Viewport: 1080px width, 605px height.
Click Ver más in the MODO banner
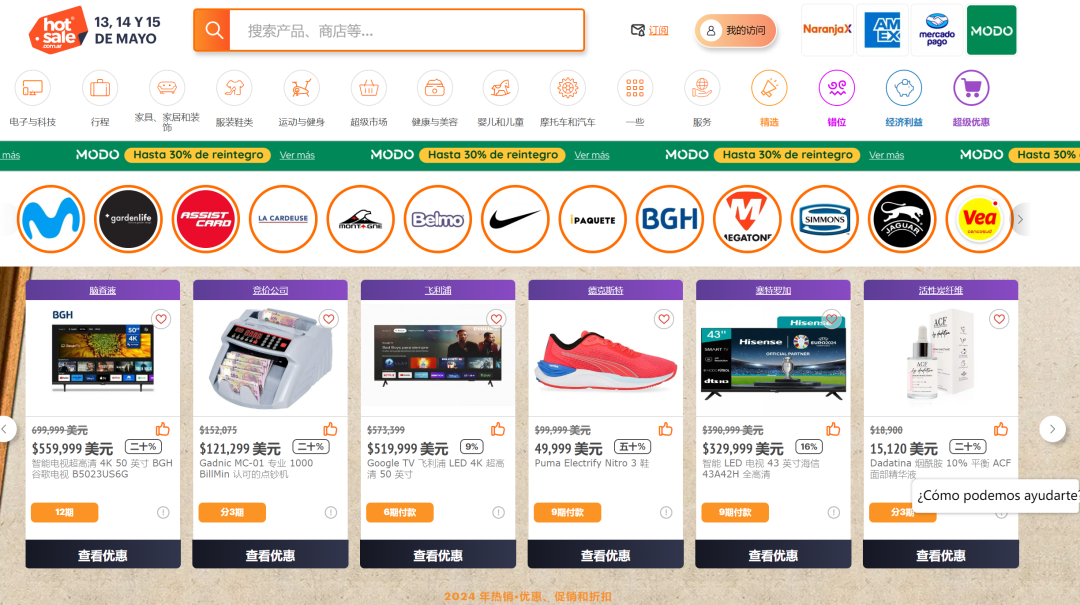[297, 155]
